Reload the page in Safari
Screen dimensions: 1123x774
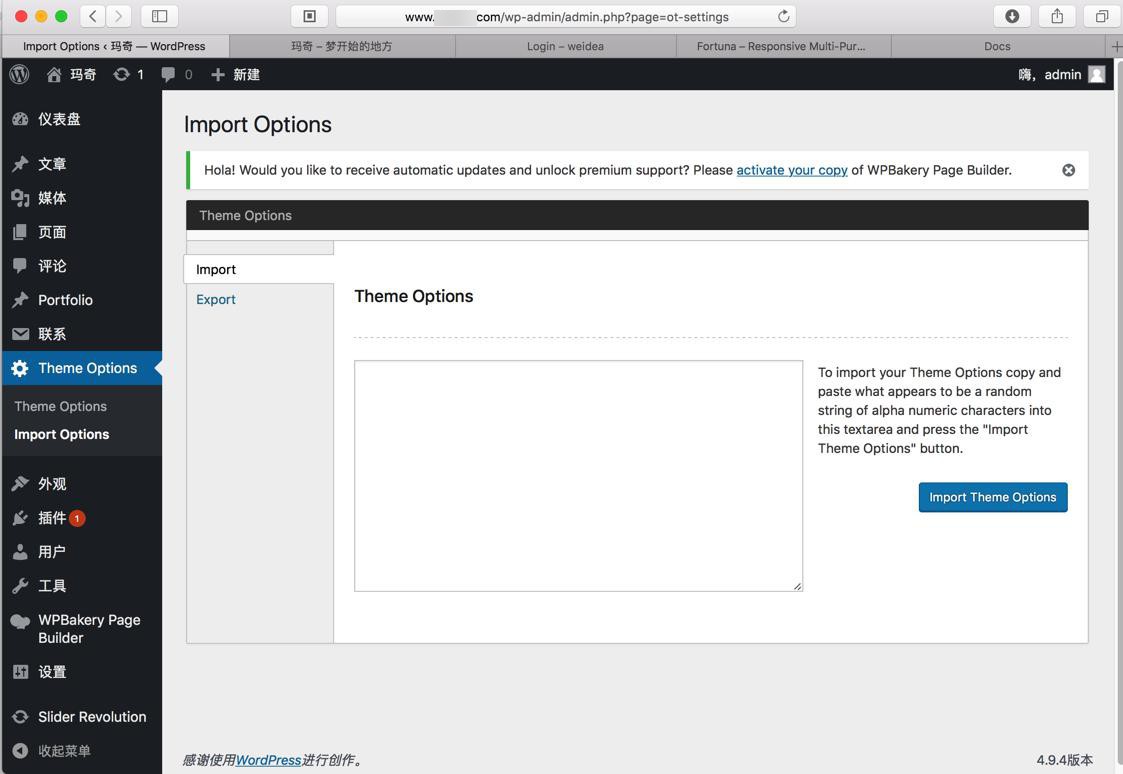pos(784,16)
